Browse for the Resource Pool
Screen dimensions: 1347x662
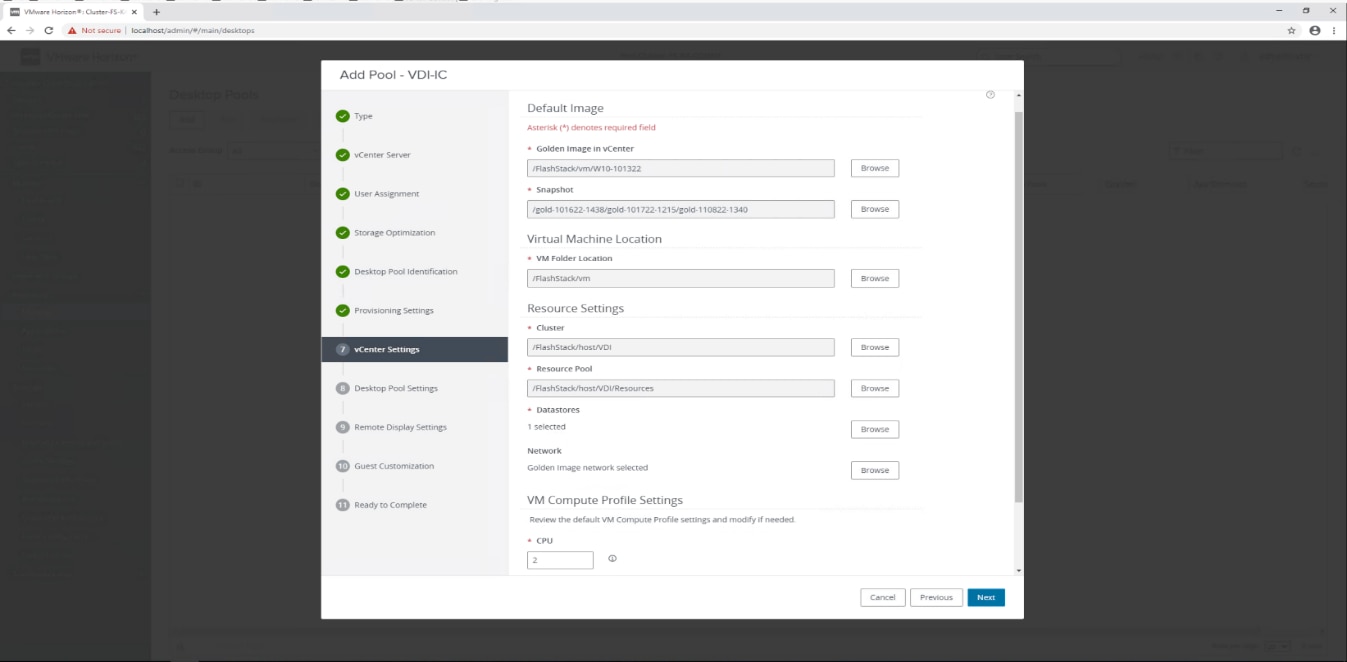pos(875,388)
